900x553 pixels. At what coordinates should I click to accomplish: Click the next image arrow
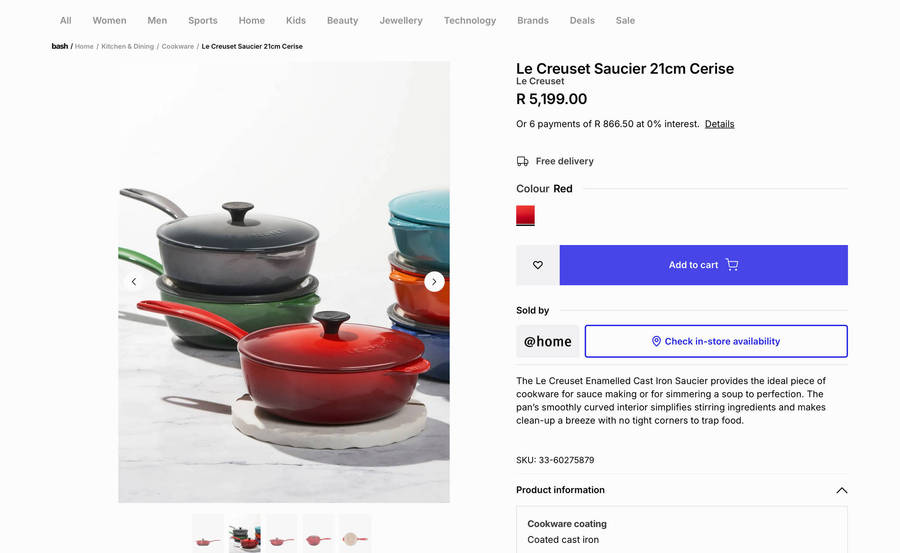tap(434, 282)
